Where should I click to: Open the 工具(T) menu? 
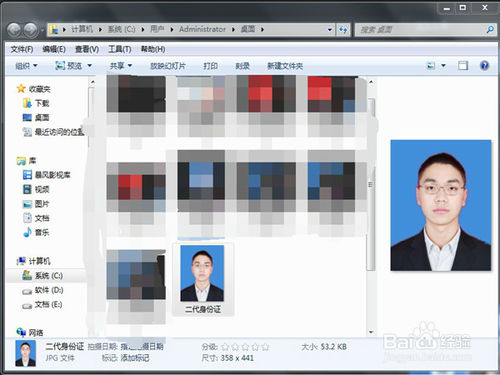[120, 49]
